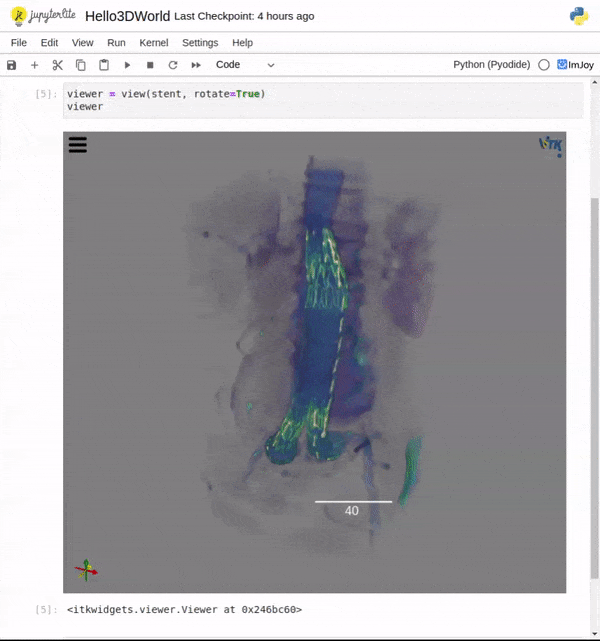600x641 pixels.
Task: Restart the kernel using the refresh icon
Action: (172, 65)
